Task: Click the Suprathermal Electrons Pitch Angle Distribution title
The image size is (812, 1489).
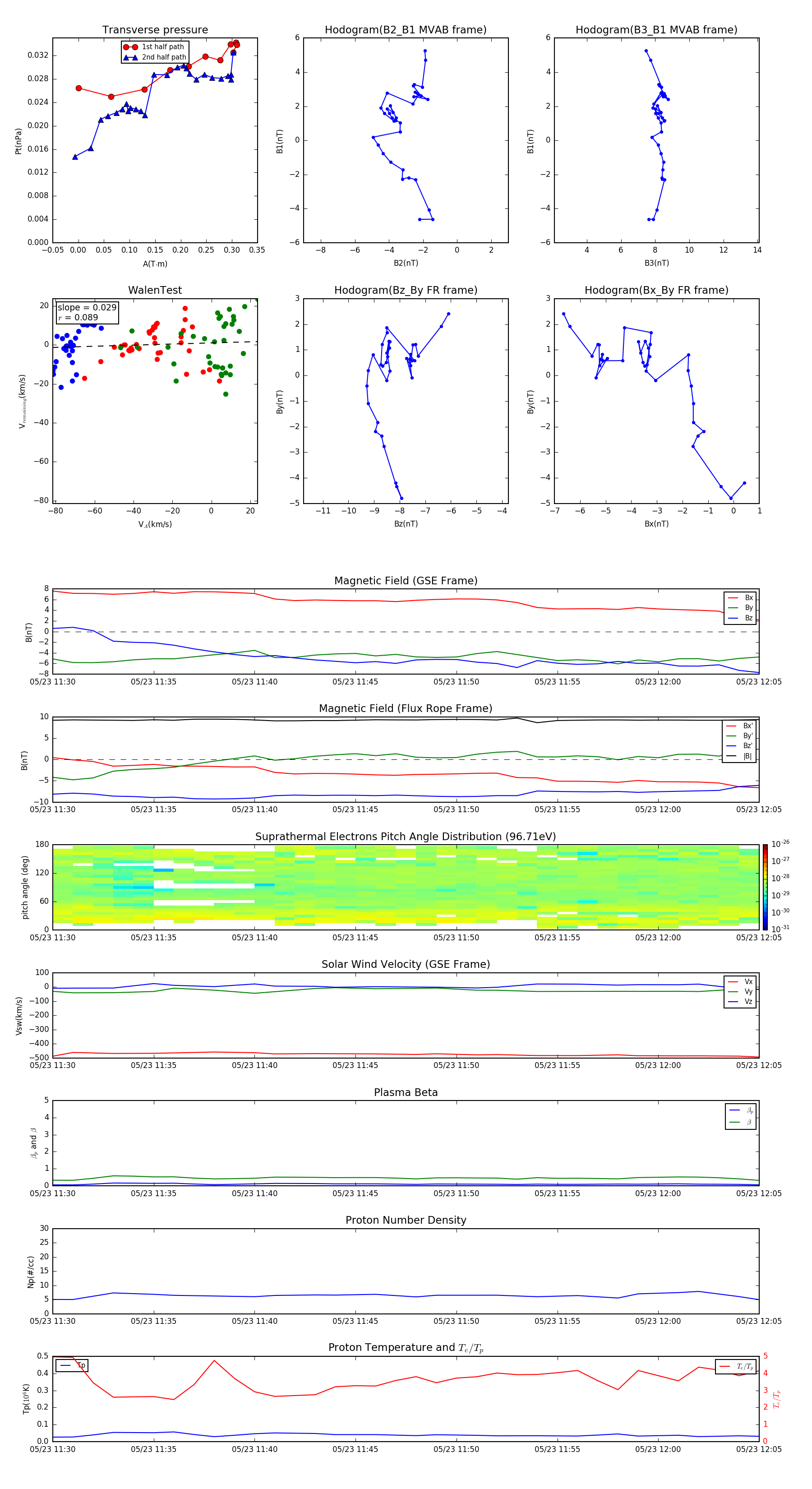Action: tap(406, 837)
